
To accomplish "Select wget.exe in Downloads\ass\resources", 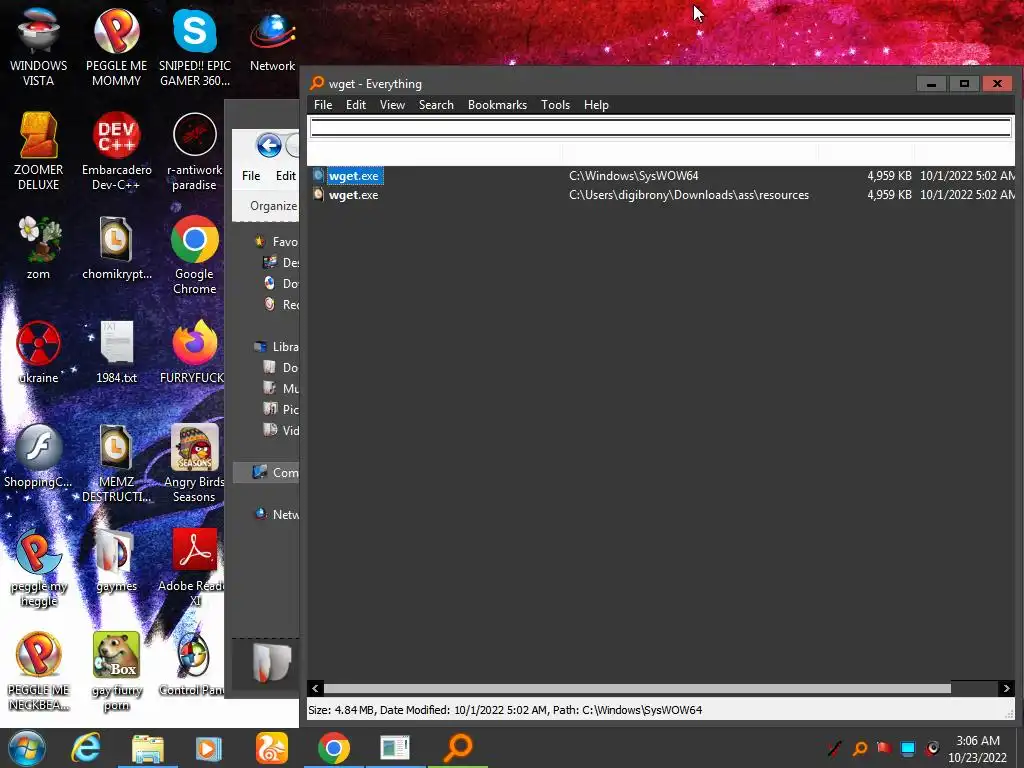I will [353, 195].
